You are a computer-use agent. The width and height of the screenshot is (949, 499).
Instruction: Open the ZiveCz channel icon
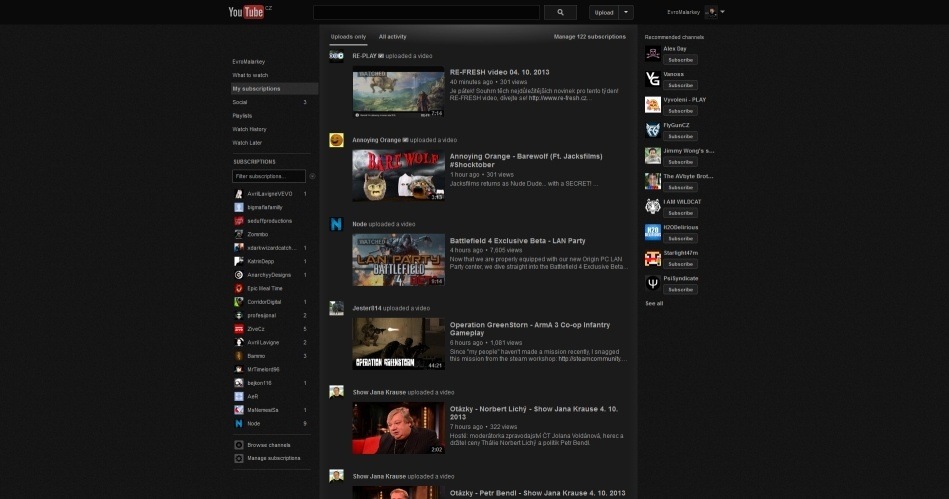238,329
